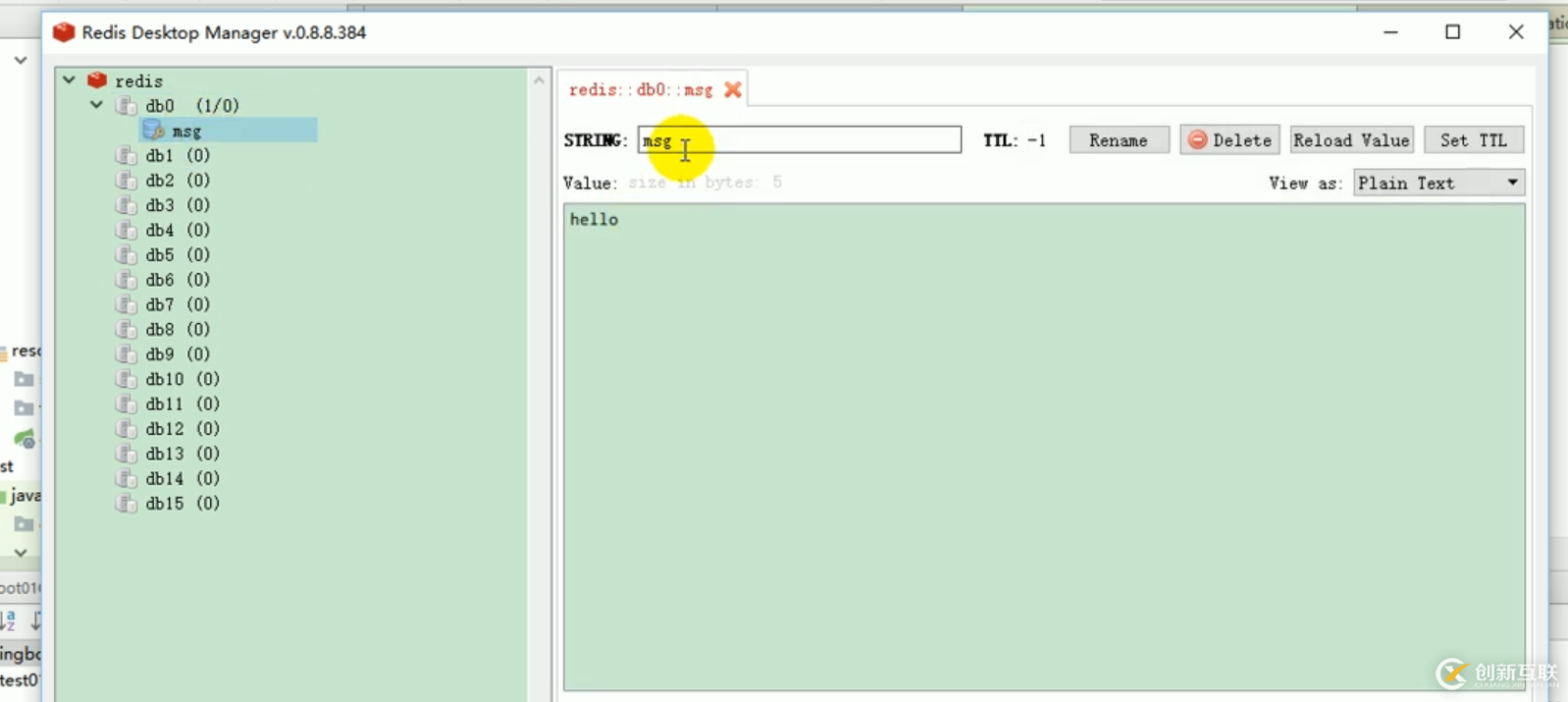Click the msg key icon in tree

(x=153, y=131)
